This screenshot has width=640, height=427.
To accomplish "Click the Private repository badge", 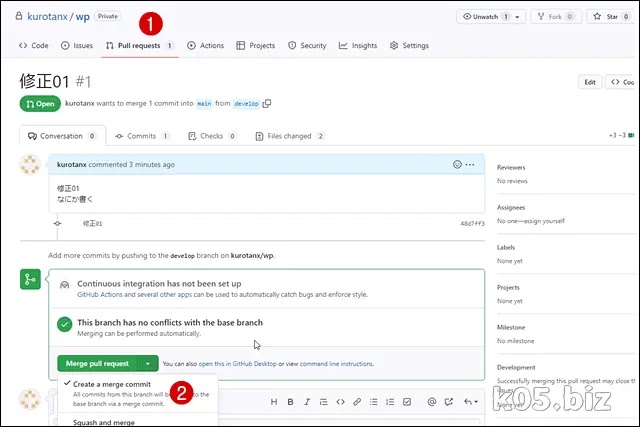I will click(x=108, y=16).
